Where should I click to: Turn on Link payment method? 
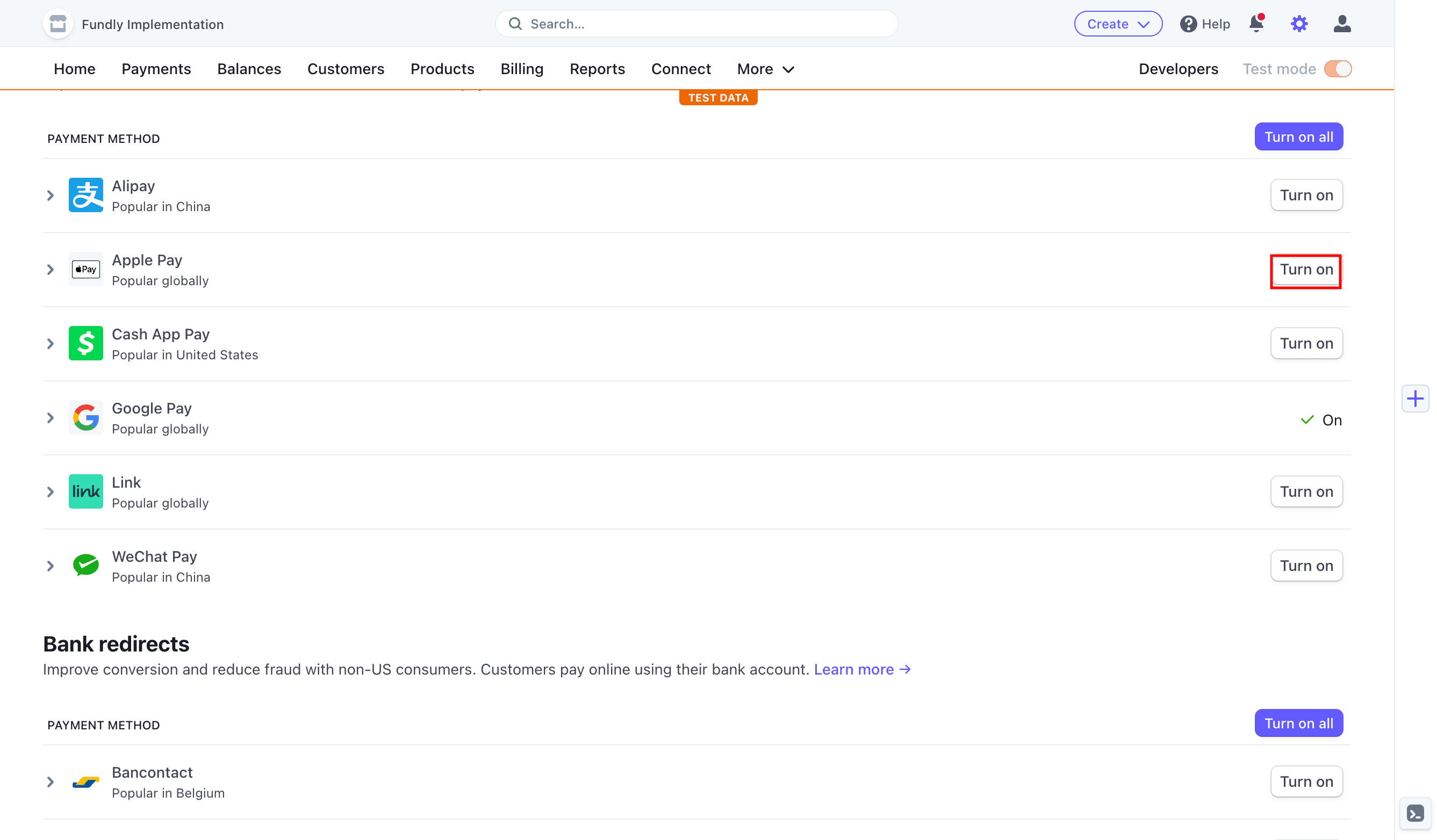click(1306, 491)
